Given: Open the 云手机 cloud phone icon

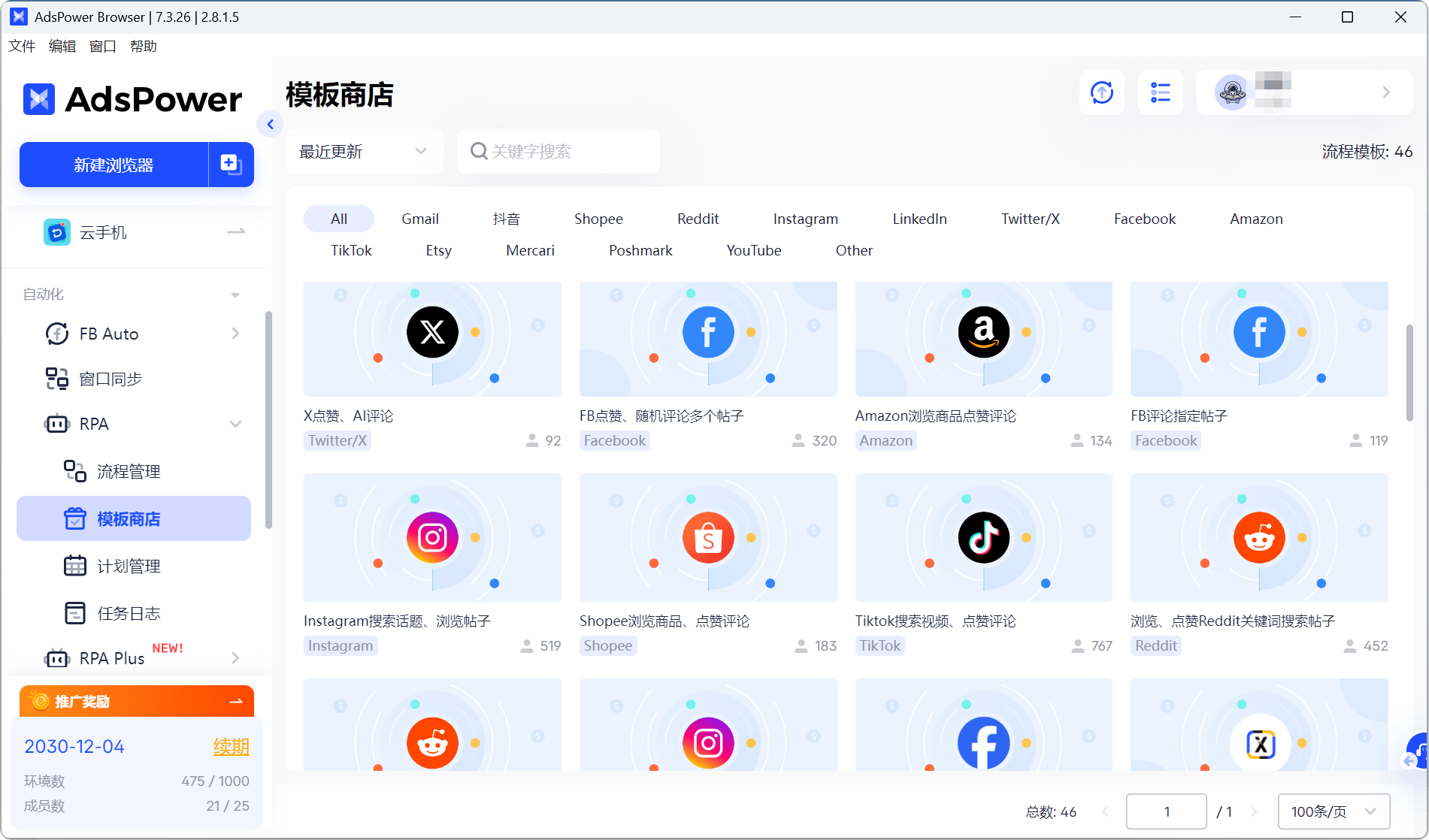Looking at the screenshot, I should click(x=56, y=232).
